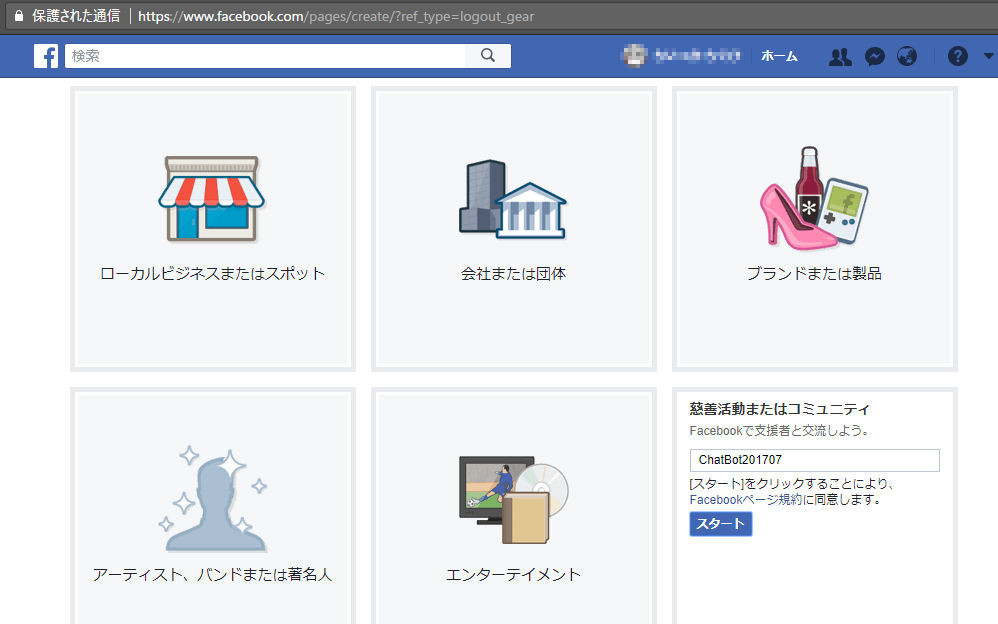The width and height of the screenshot is (998, 624).
Task: Choose エンターテイメント category label
Action: [514, 574]
